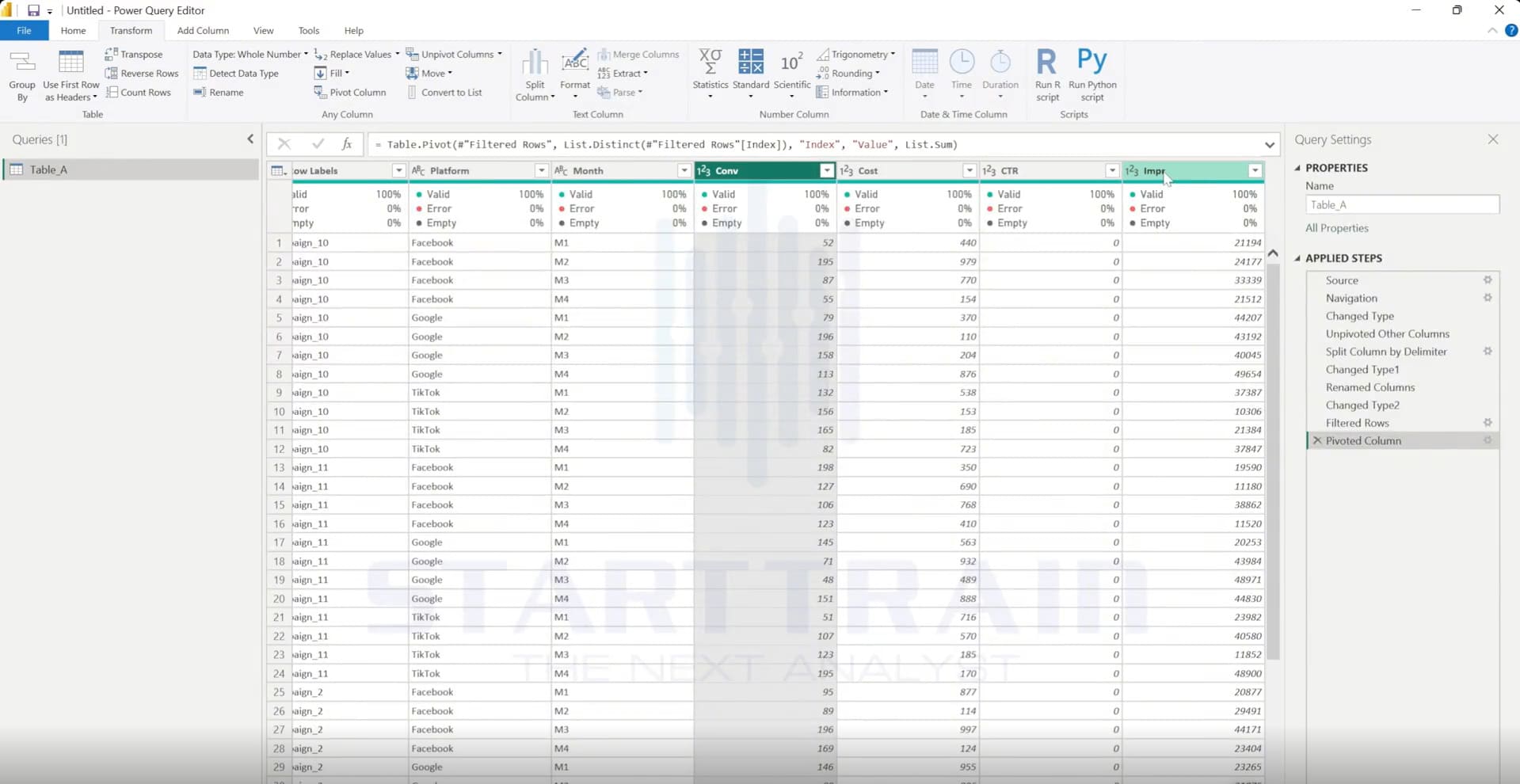The height and width of the screenshot is (784, 1520).
Task: Click the Group By icon
Action: tap(22, 62)
